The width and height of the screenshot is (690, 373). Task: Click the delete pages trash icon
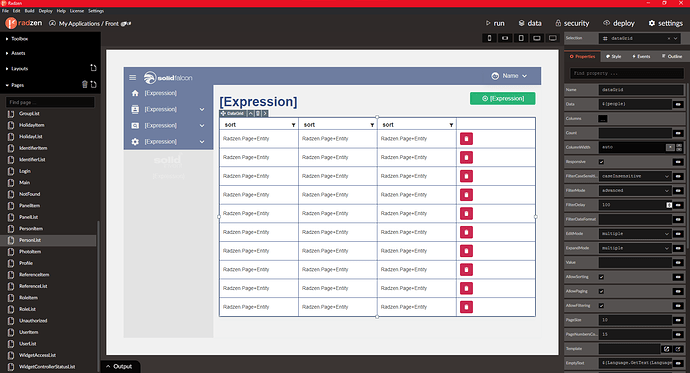(84, 84)
